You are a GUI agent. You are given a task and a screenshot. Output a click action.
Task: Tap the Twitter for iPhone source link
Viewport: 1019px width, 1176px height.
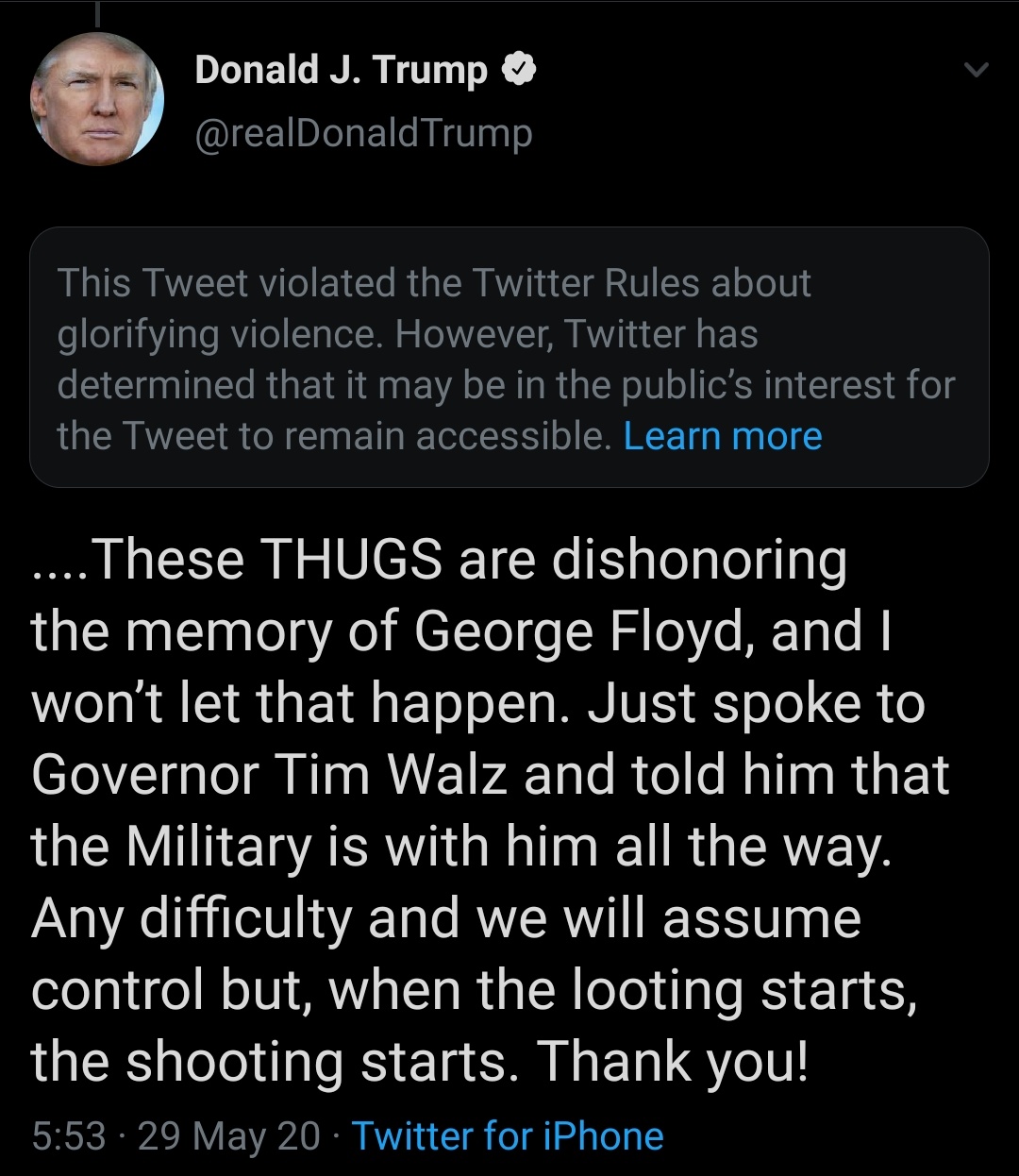click(x=508, y=1135)
